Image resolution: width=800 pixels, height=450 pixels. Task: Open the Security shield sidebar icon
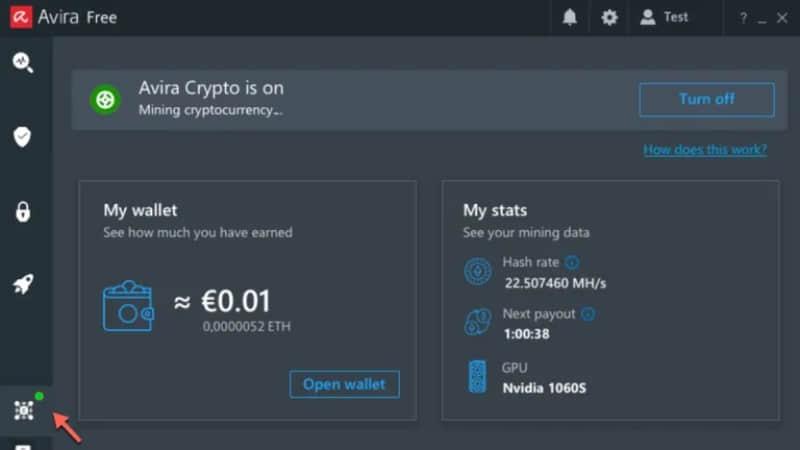coord(23,137)
